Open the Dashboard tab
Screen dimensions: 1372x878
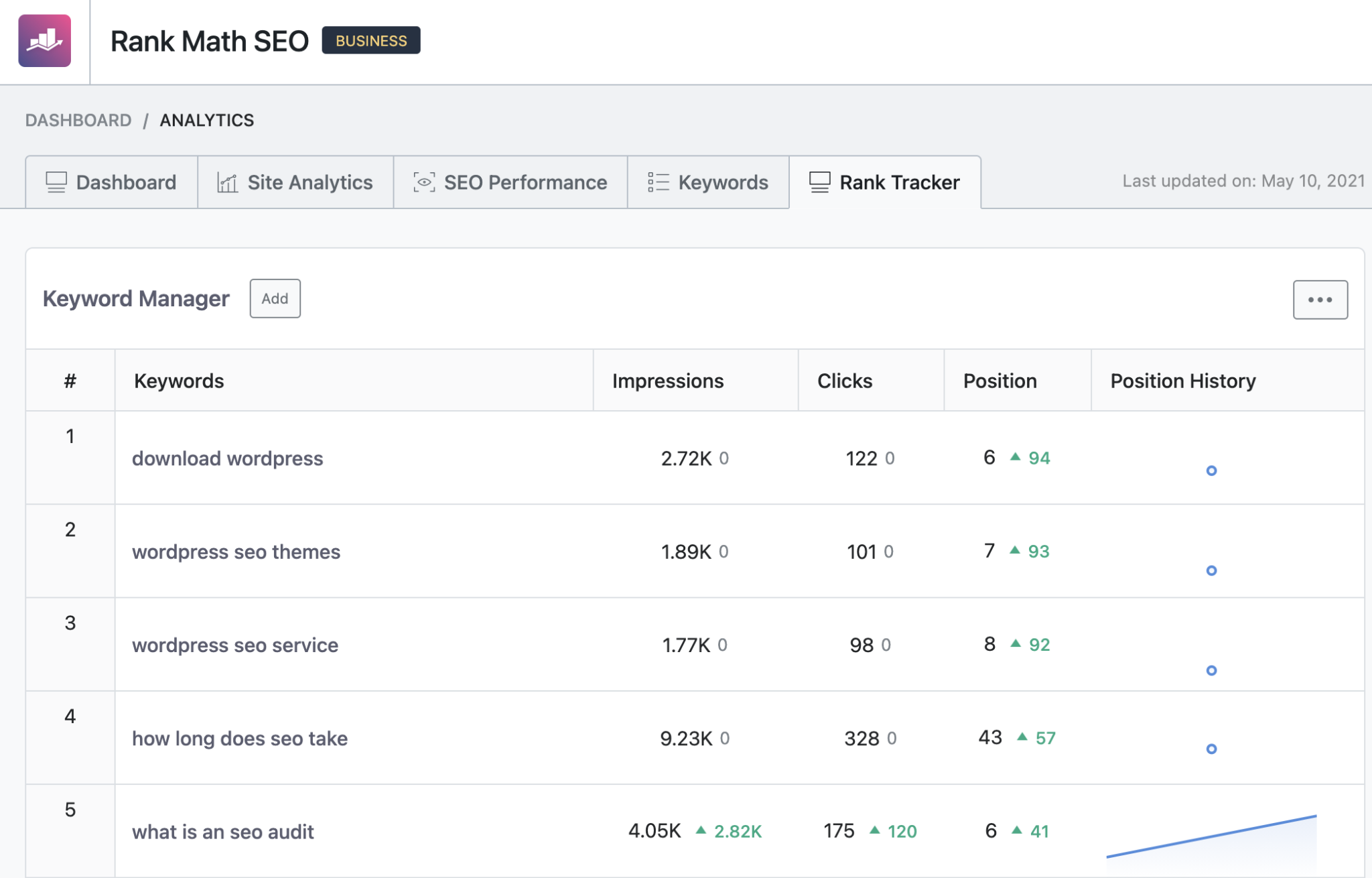point(112,182)
